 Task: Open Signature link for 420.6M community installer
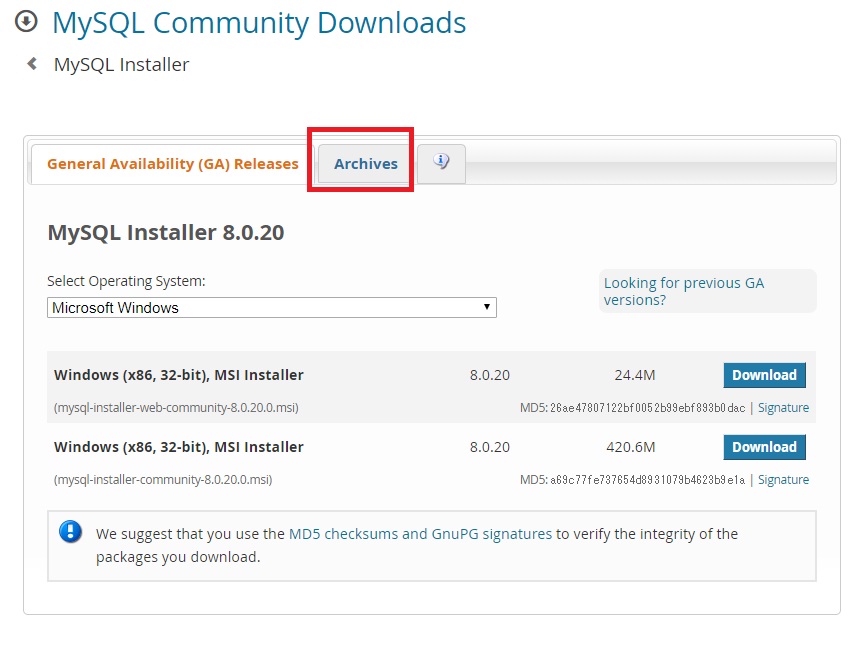[783, 480]
